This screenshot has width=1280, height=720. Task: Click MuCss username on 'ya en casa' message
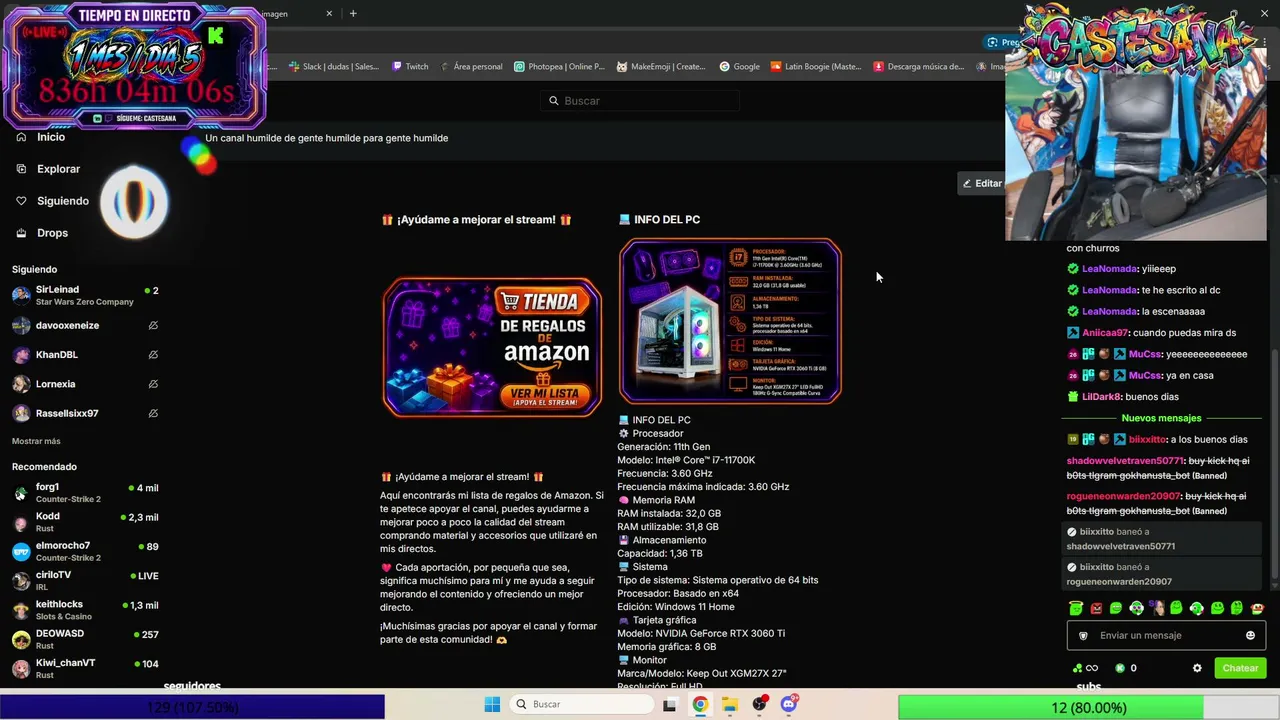click(x=1145, y=376)
